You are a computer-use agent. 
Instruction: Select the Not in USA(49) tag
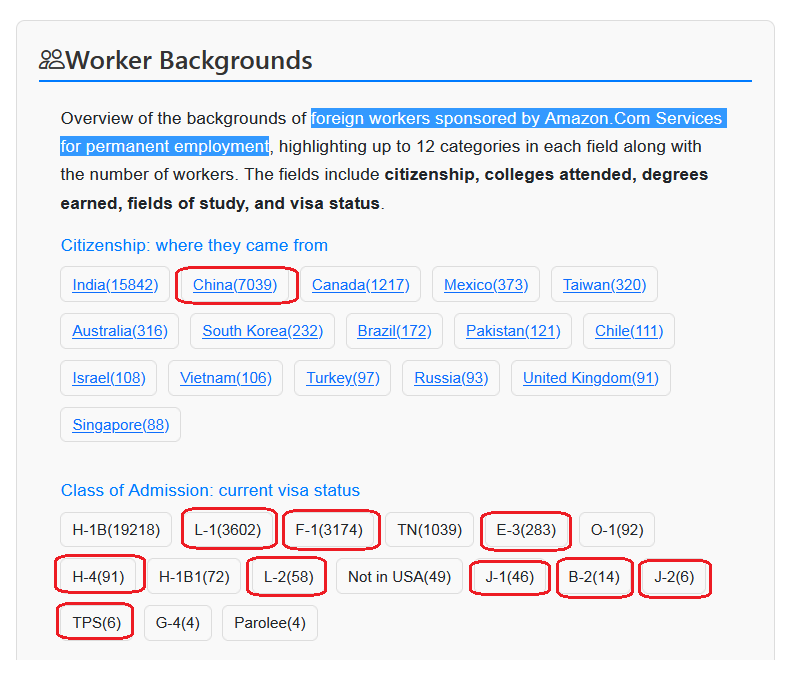click(x=400, y=576)
